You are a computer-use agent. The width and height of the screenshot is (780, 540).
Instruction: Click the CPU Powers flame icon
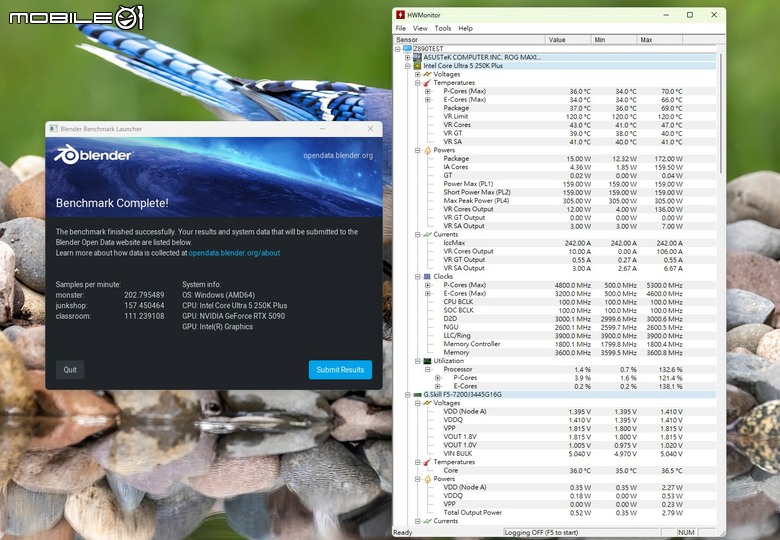(x=427, y=150)
